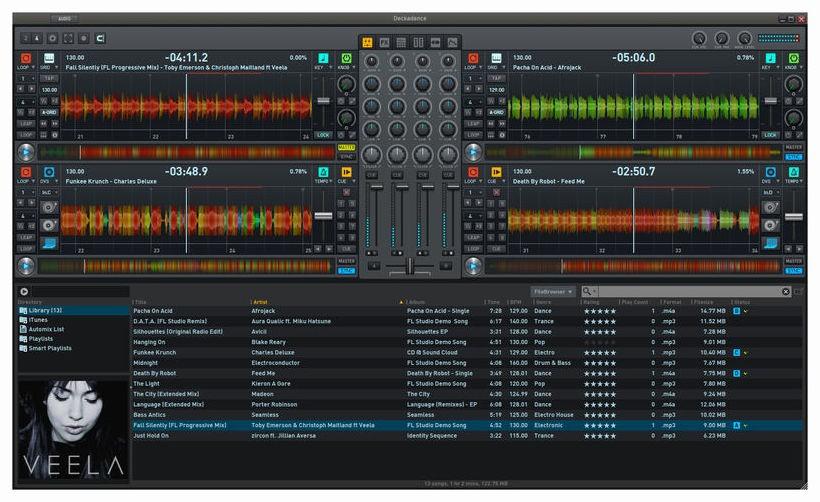Click the green KNOB power icon on the Fall Silently deck
The height and width of the screenshot is (502, 820).
pyautogui.click(x=346, y=58)
